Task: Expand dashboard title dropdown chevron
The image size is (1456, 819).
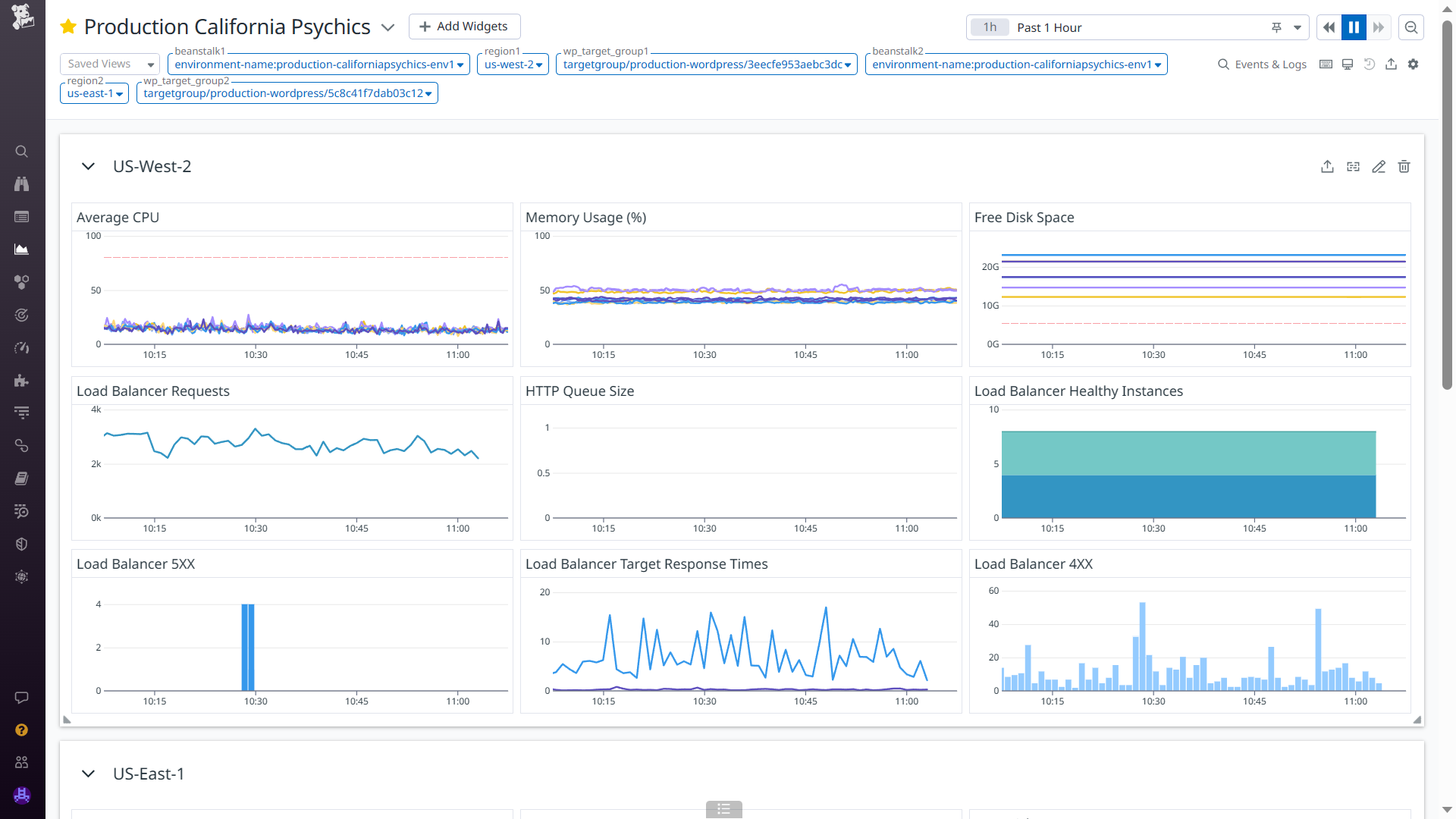Action: (x=388, y=27)
